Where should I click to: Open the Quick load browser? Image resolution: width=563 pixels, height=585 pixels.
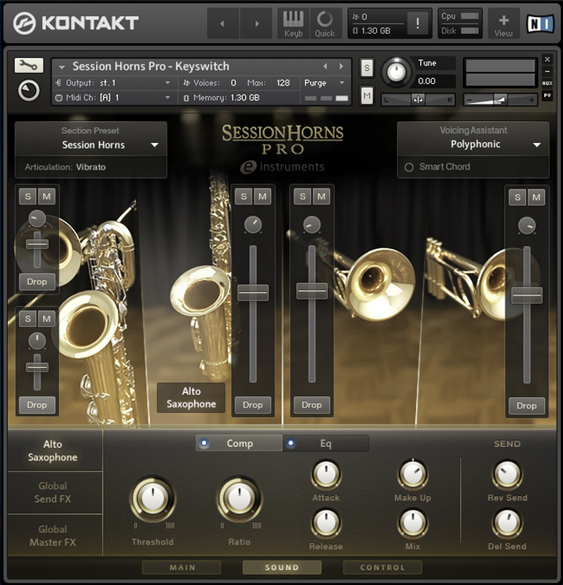(x=325, y=24)
